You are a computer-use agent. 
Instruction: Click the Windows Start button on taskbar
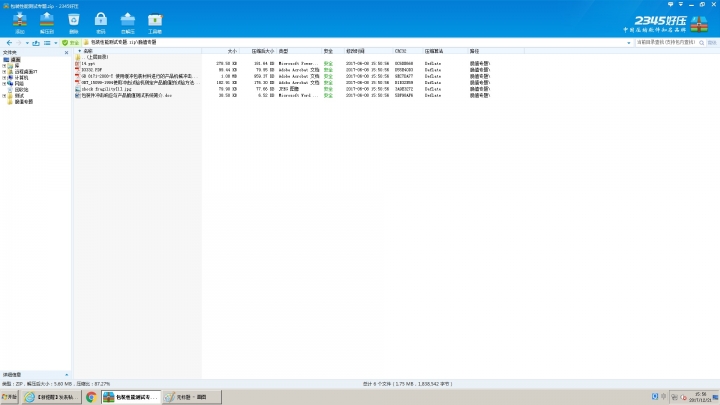coord(11,397)
